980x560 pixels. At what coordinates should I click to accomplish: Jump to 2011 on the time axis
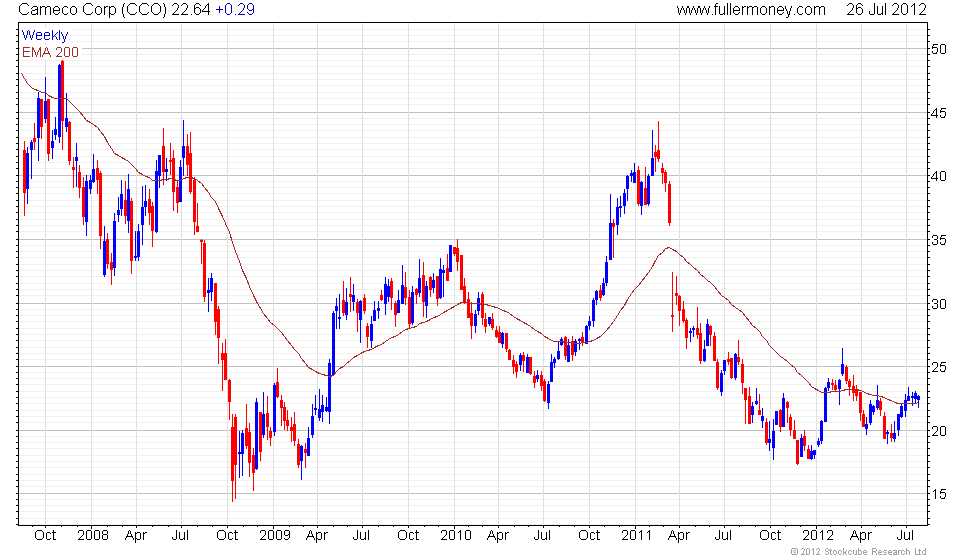pyautogui.click(x=637, y=535)
